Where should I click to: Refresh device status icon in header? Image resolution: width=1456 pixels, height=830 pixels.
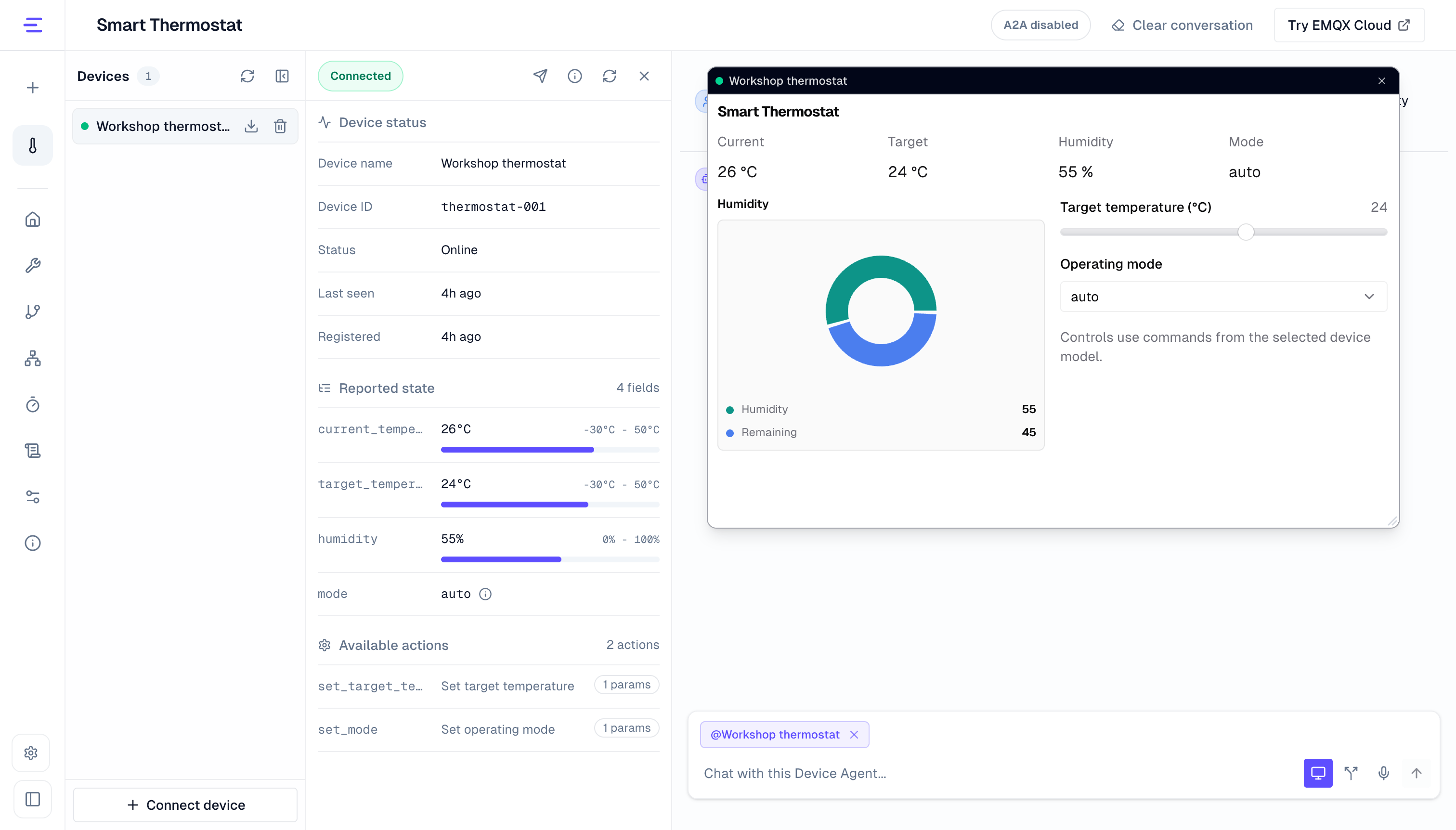point(610,76)
